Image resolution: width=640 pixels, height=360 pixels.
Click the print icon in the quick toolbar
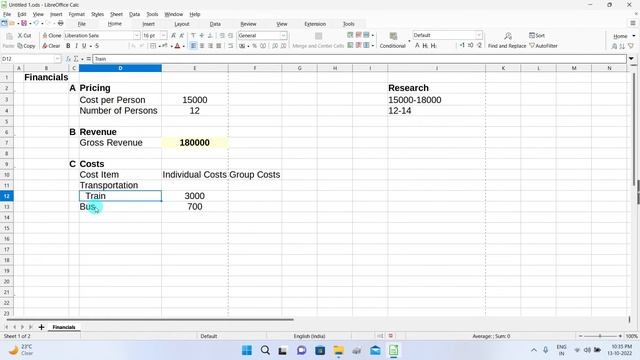point(60,24)
